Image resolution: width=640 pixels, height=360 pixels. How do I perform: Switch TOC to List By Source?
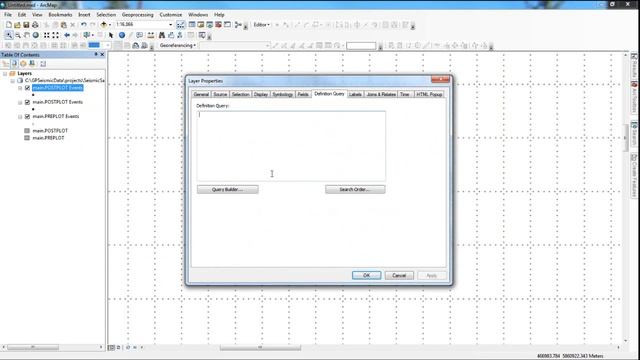[14, 64]
